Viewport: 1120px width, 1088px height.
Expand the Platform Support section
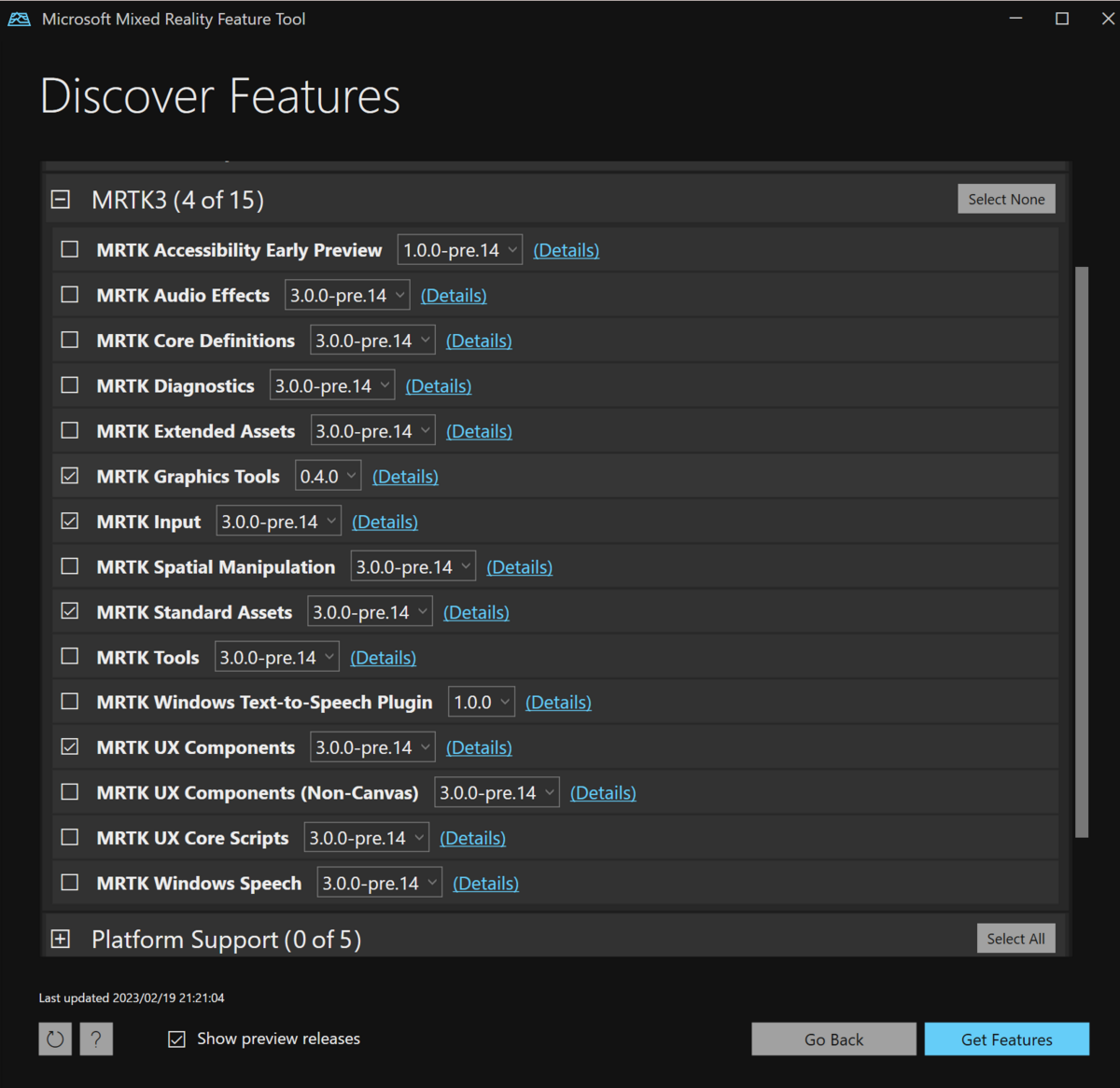pos(61,939)
